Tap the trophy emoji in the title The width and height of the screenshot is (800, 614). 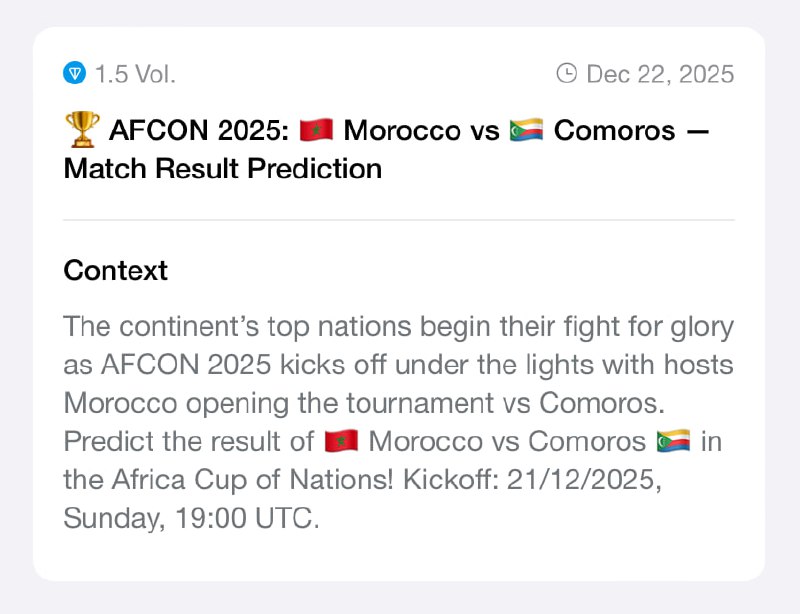point(81,130)
